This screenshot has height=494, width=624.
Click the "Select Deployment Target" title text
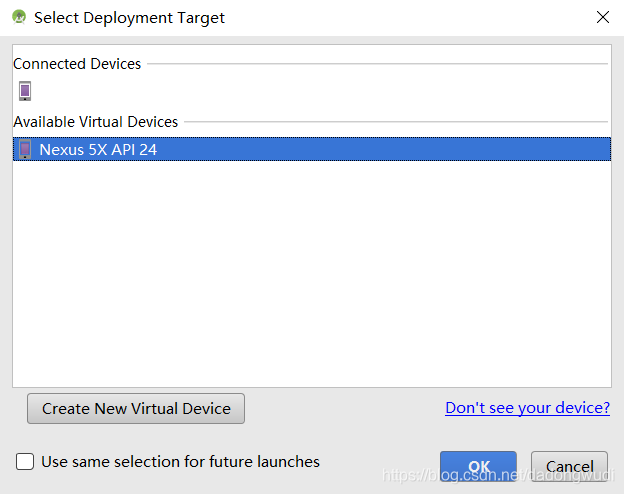coord(130,18)
